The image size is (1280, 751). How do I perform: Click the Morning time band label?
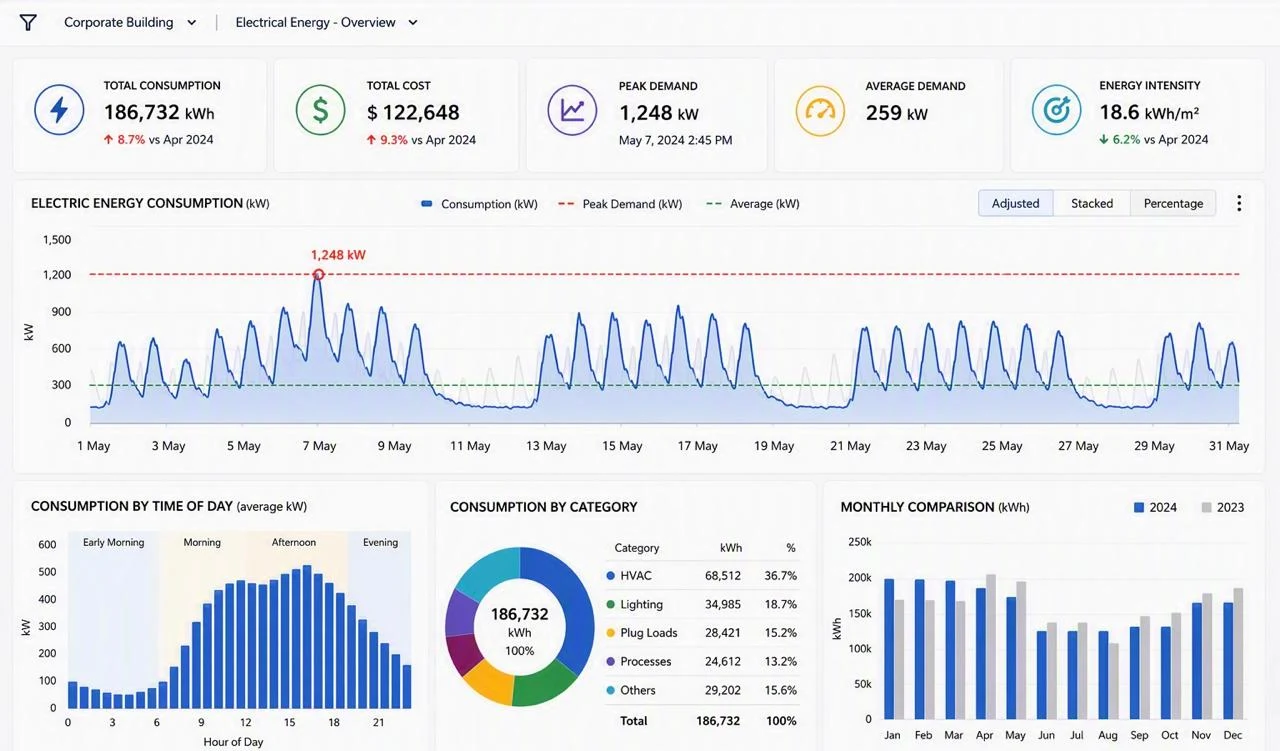point(202,543)
